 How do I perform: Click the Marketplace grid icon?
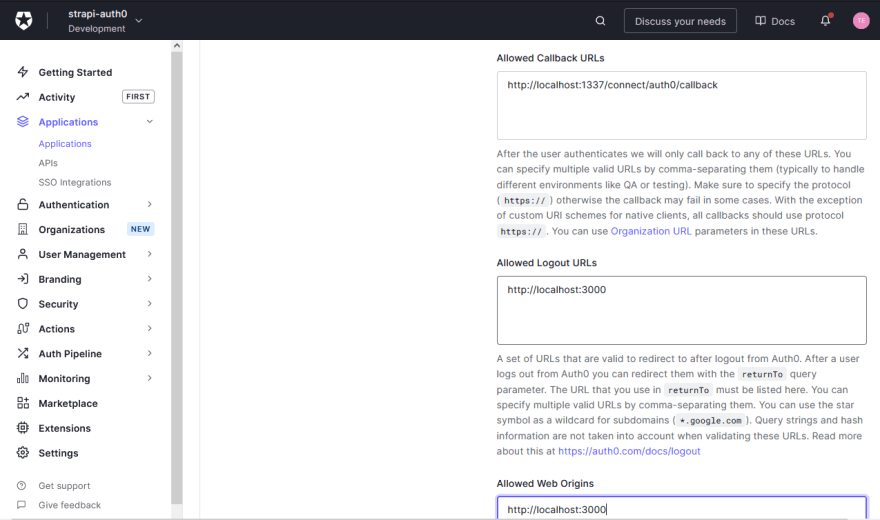point(22,403)
